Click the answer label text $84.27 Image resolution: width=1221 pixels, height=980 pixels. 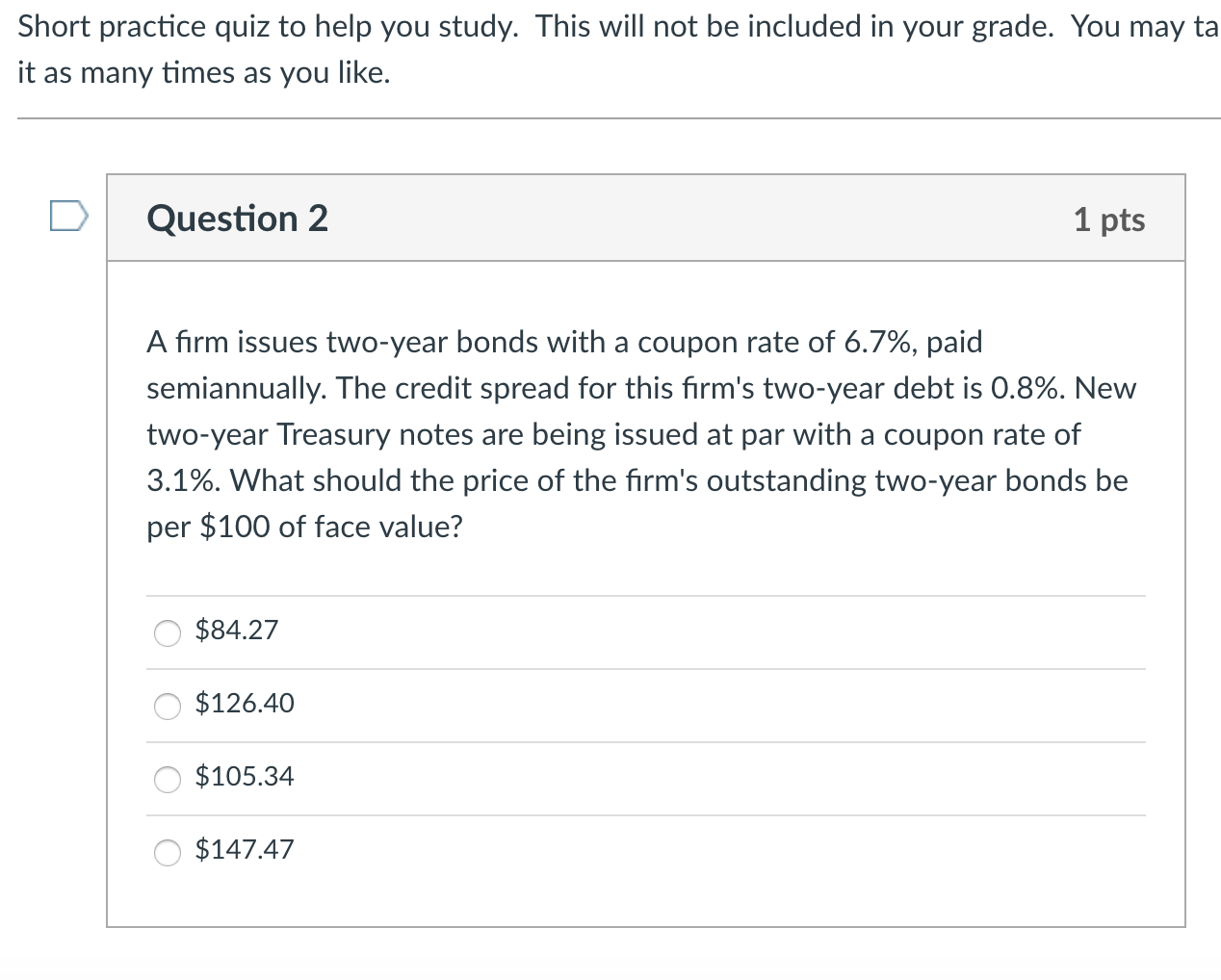click(x=236, y=631)
